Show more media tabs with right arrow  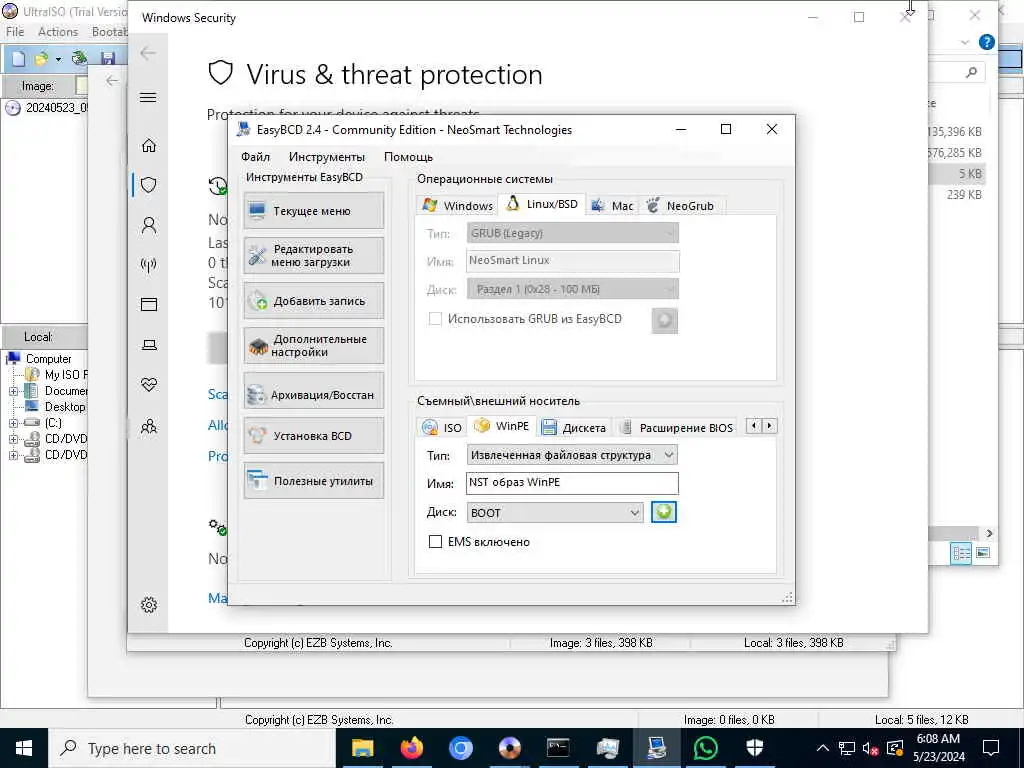[x=770, y=426]
